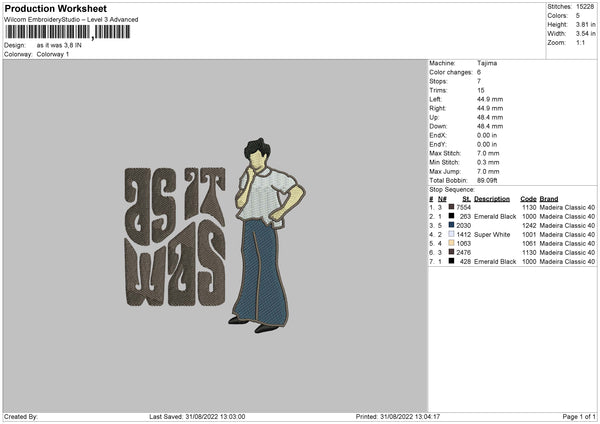Click the black swatch in the 428 stitch row
The height and width of the screenshot is (424, 600).
[x=452, y=261]
